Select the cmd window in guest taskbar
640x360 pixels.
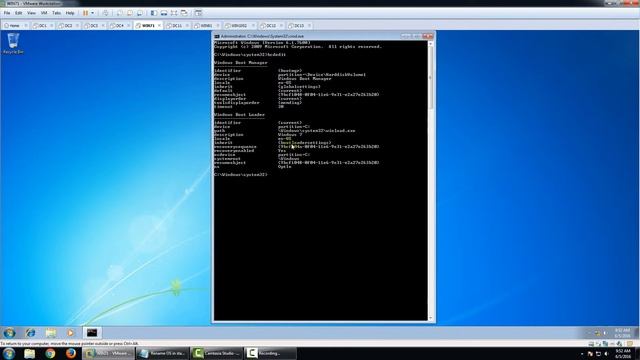pos(92,333)
